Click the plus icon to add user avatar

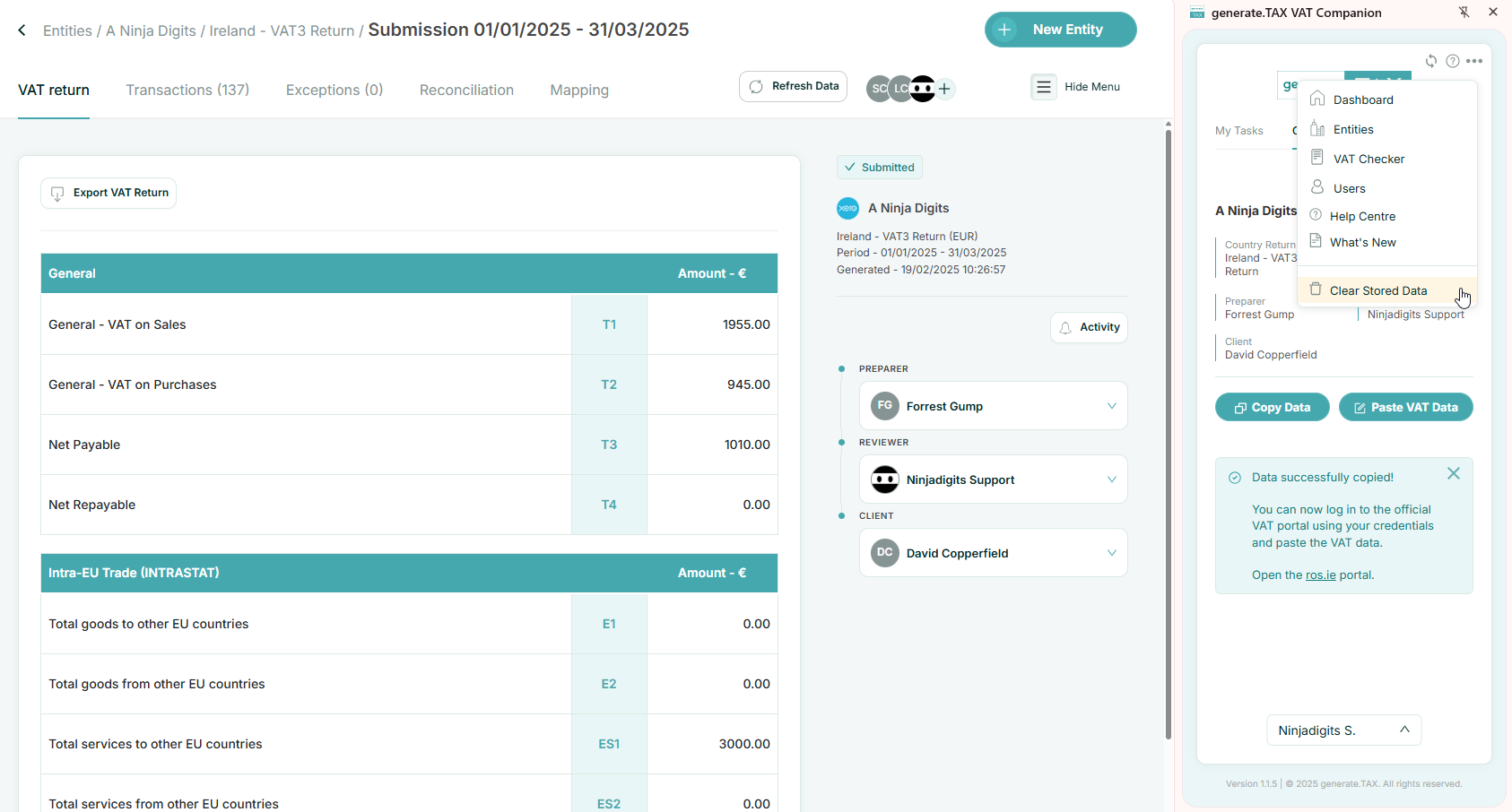(x=944, y=89)
